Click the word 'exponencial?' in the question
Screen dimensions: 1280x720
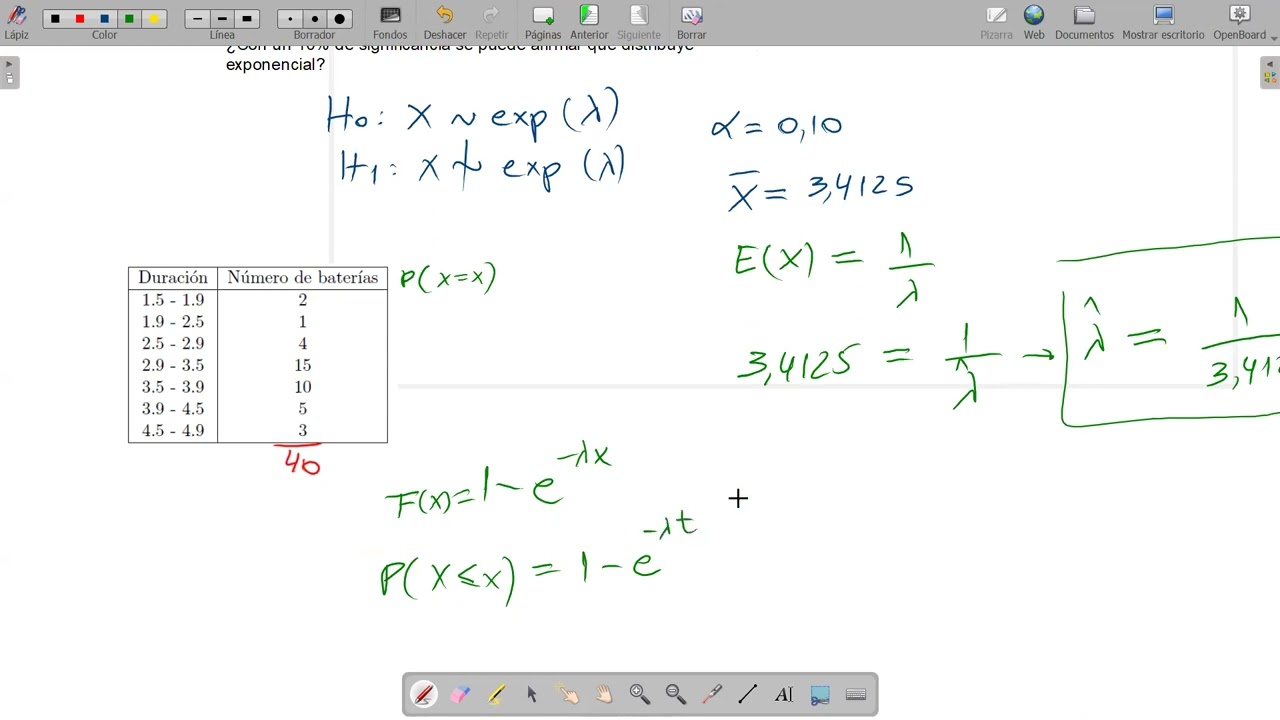click(x=275, y=64)
